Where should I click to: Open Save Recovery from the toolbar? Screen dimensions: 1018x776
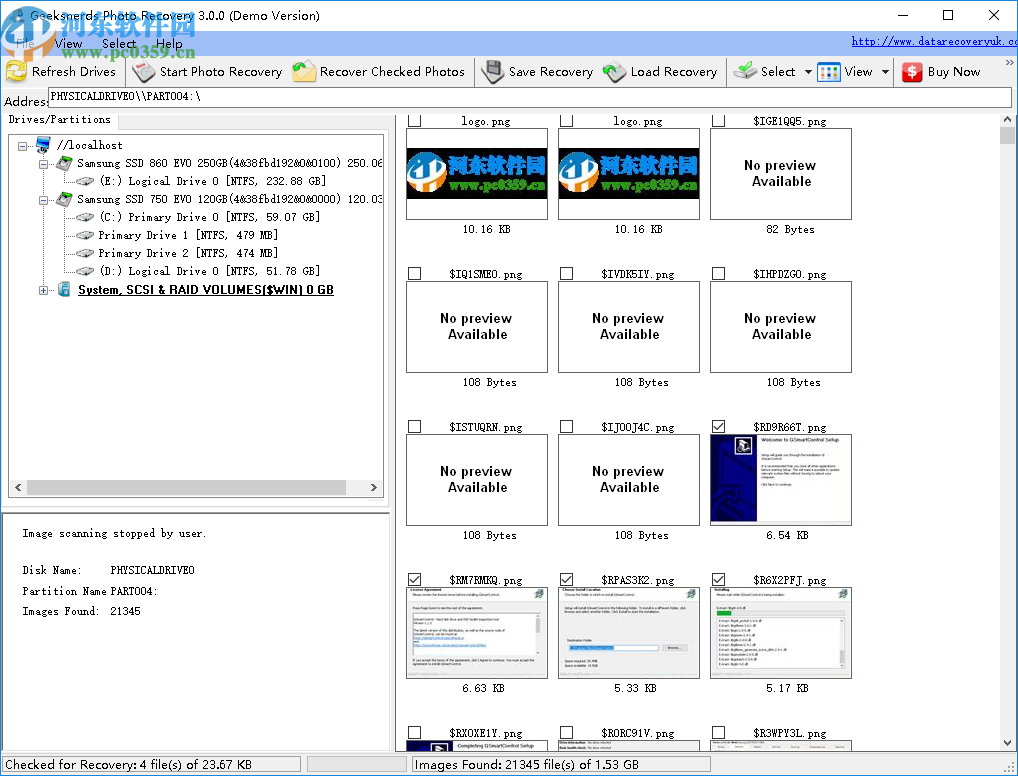(x=491, y=71)
